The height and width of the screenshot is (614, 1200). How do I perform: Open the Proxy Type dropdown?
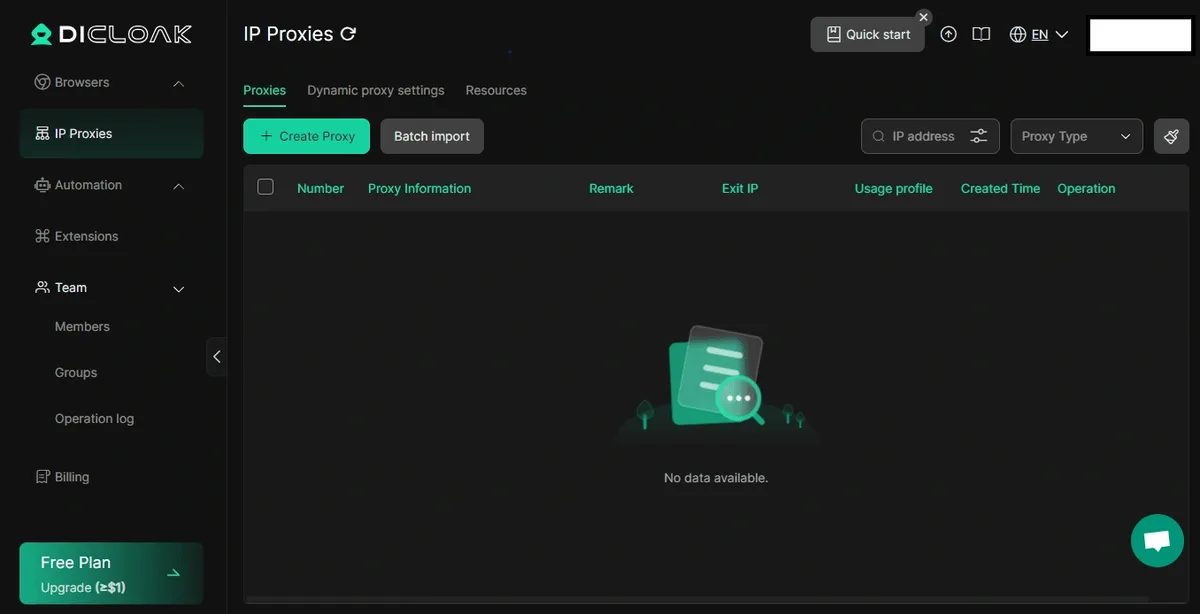pyautogui.click(x=1077, y=136)
